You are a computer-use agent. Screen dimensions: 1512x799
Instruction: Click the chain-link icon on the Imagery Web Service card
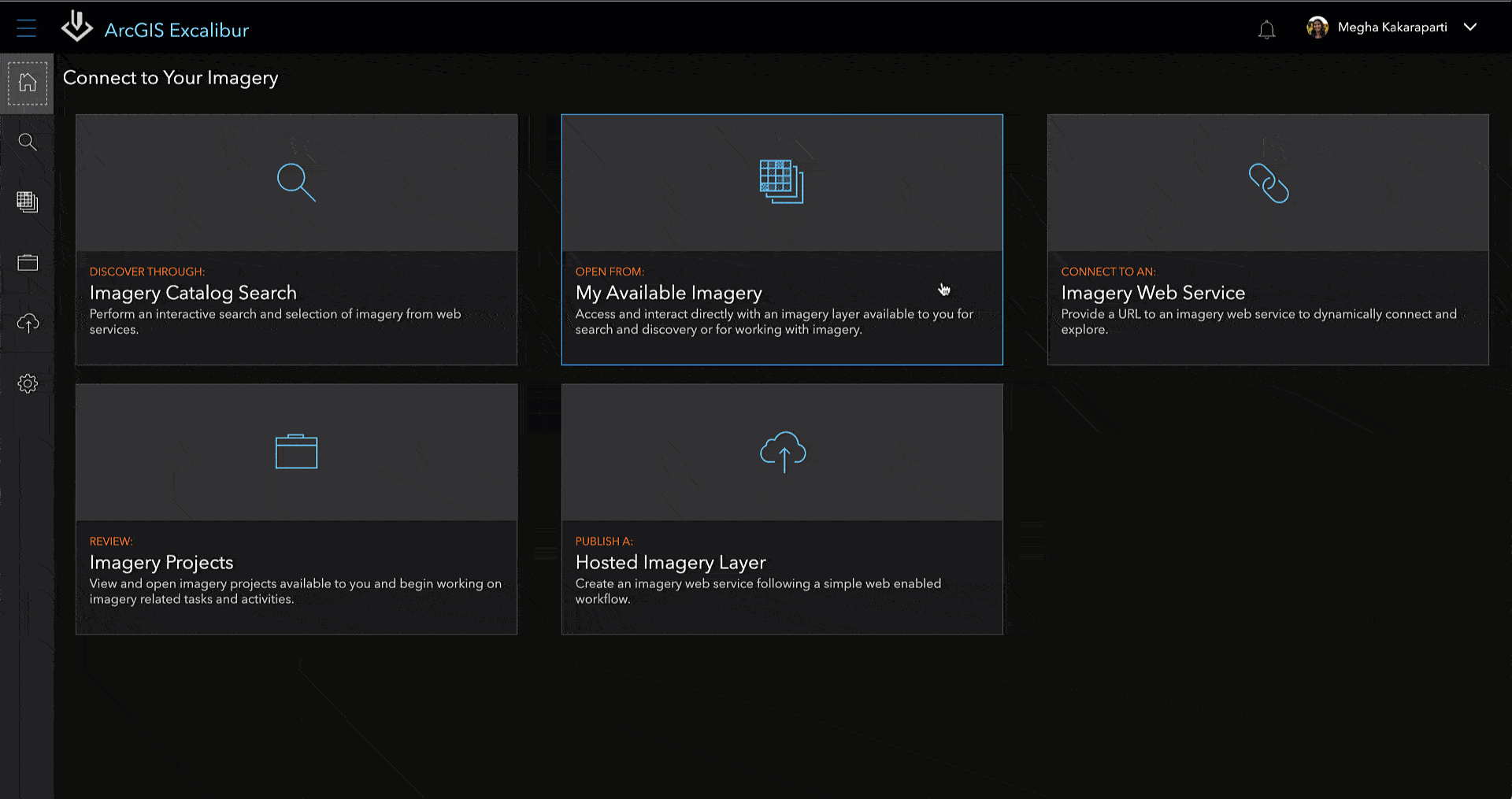coord(1268,182)
